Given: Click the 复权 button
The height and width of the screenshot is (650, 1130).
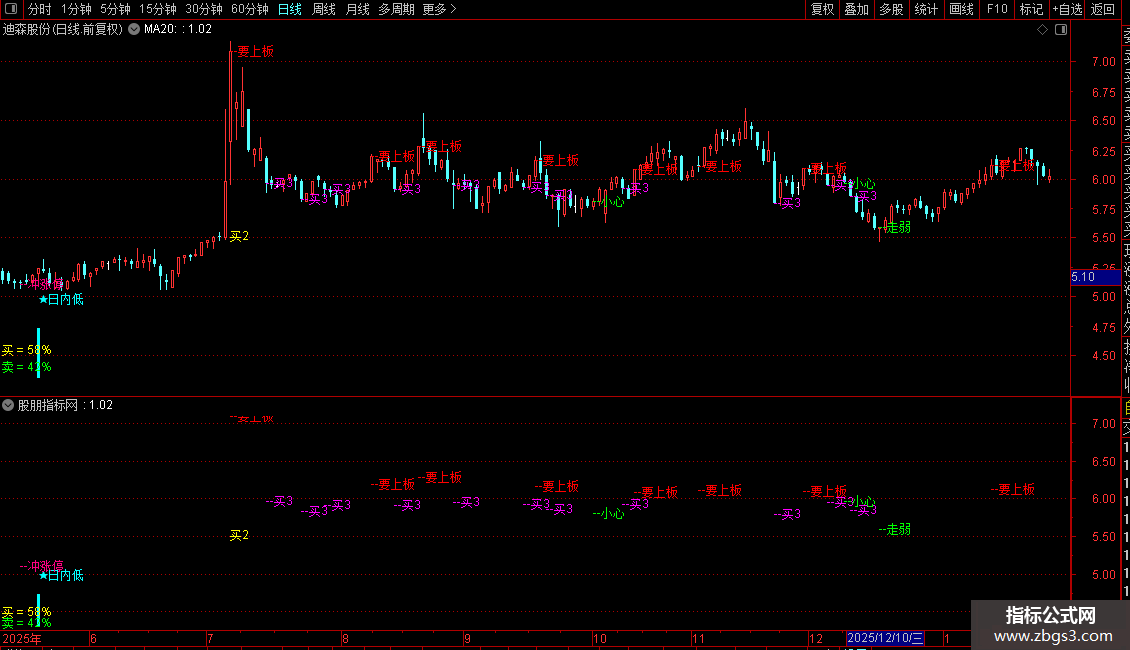Looking at the screenshot, I should (x=822, y=9).
